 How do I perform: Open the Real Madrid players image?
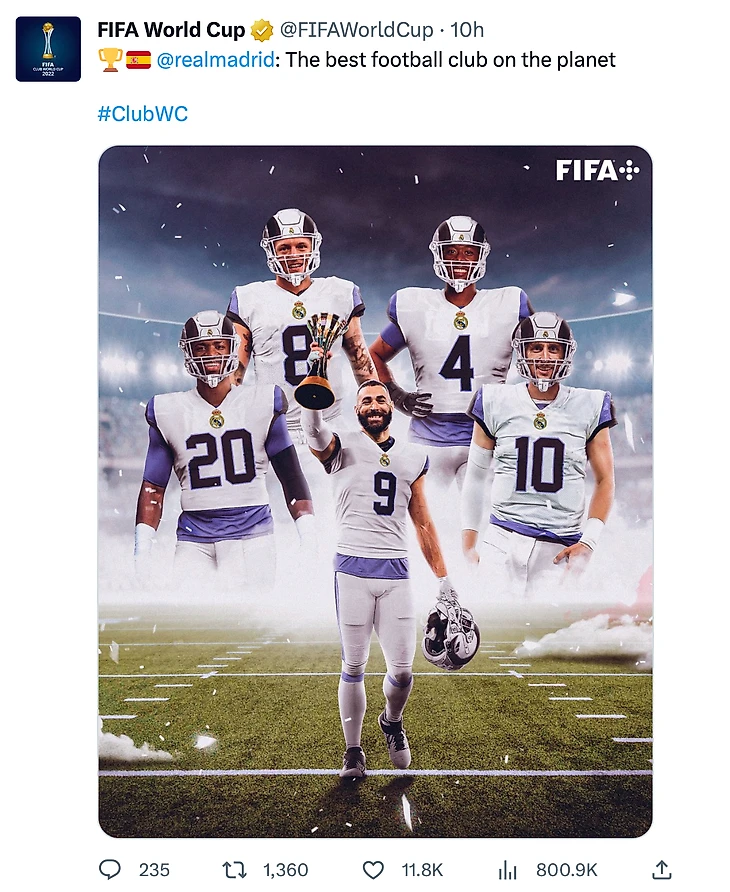(376, 492)
